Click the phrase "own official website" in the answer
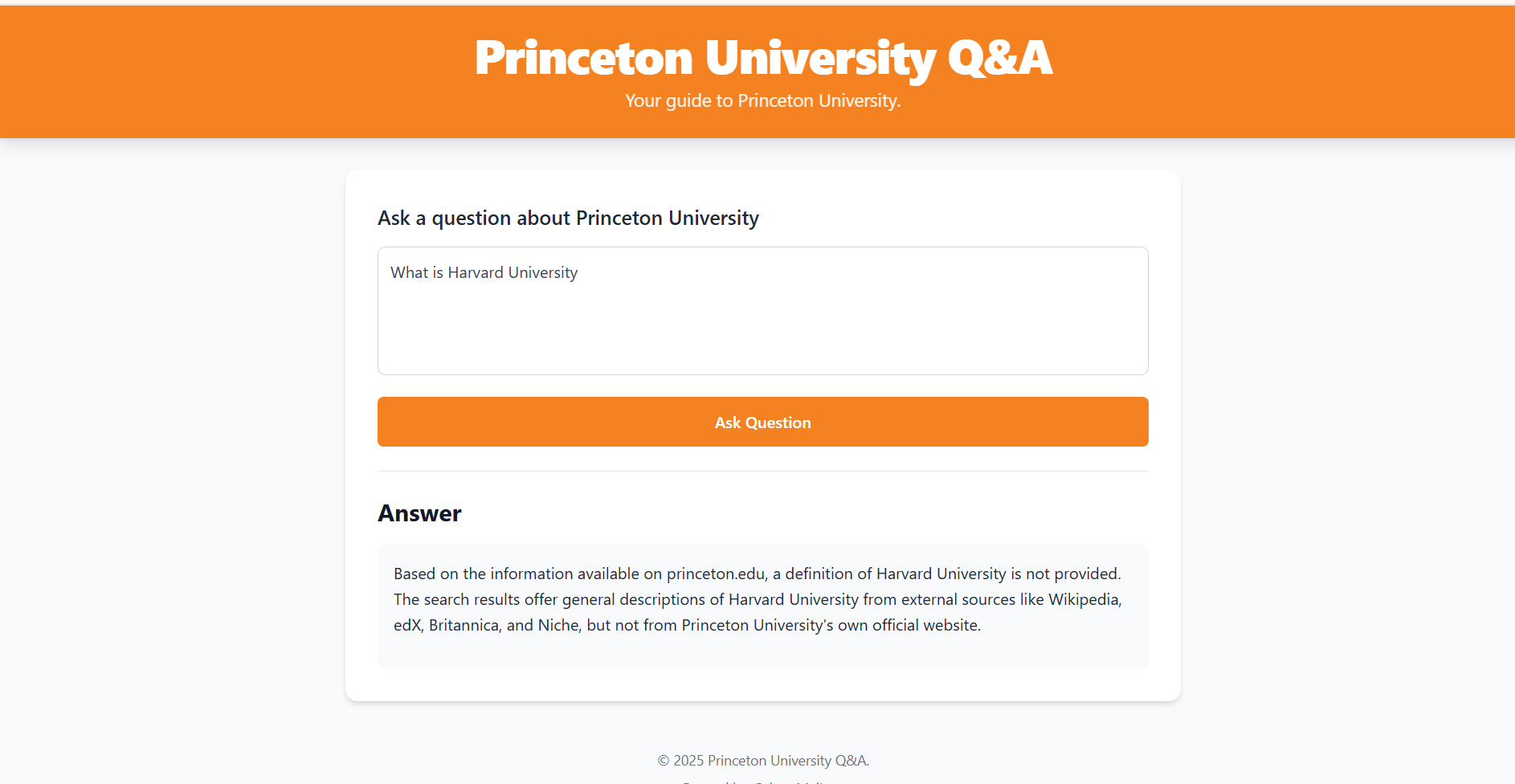 coord(908,625)
